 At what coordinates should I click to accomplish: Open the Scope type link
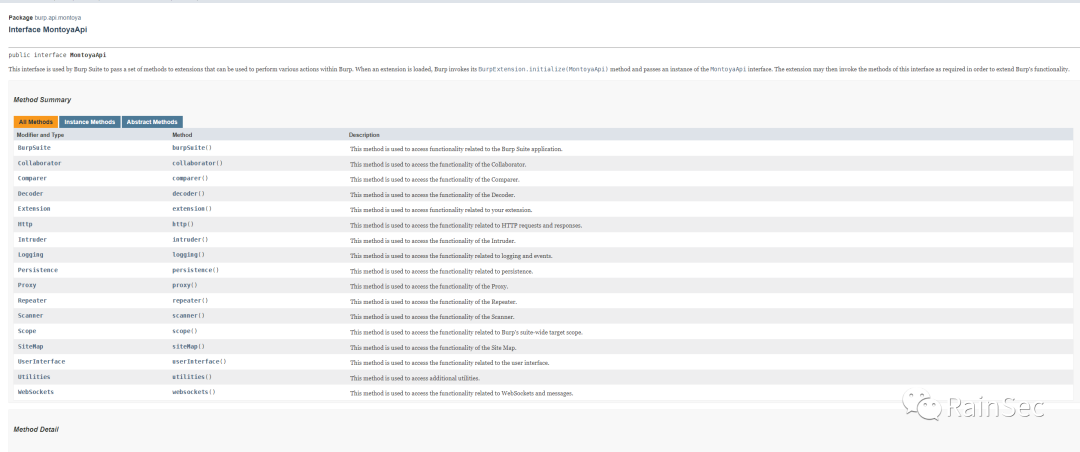coord(26,331)
